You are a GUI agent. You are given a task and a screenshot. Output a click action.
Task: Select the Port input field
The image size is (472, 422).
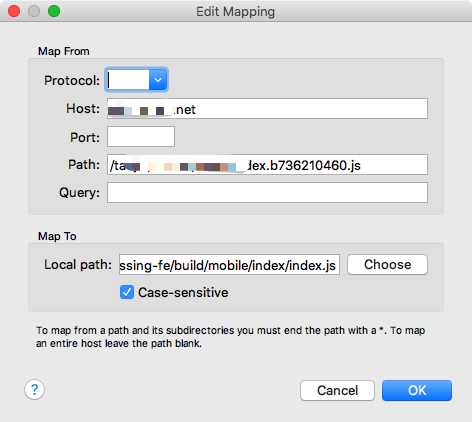(x=141, y=136)
